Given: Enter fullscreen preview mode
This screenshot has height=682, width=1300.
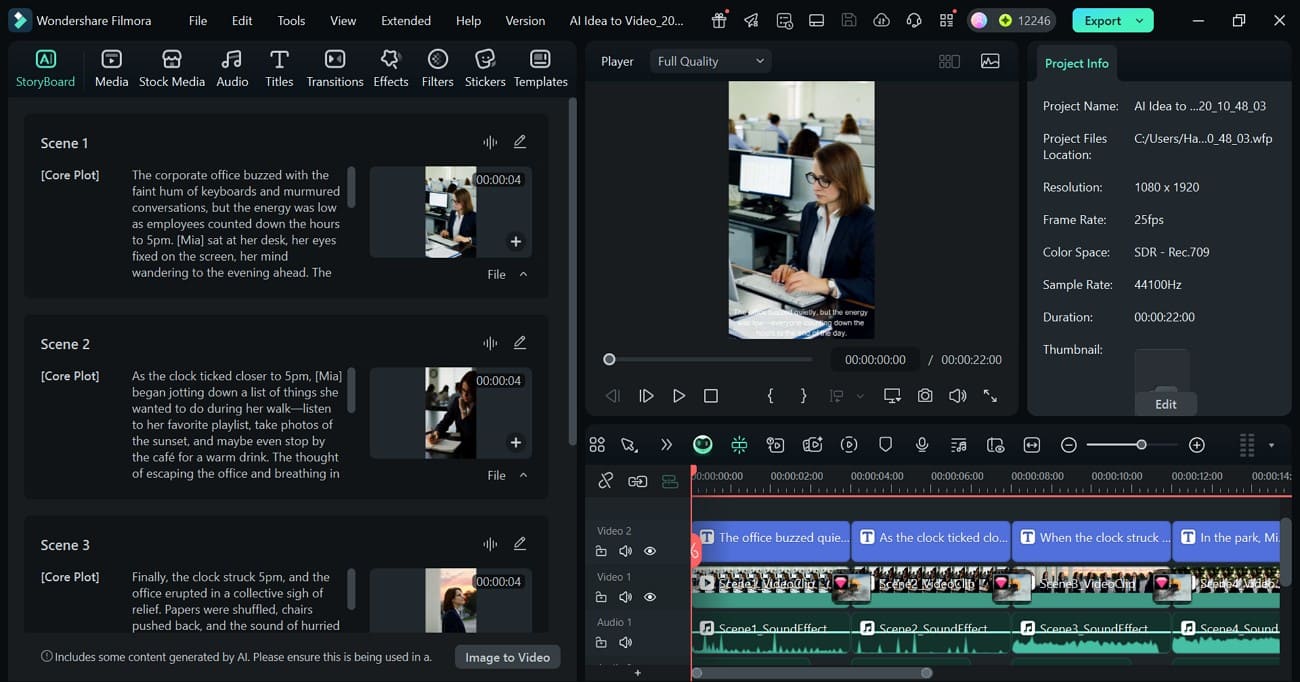Looking at the screenshot, I should coord(990,395).
